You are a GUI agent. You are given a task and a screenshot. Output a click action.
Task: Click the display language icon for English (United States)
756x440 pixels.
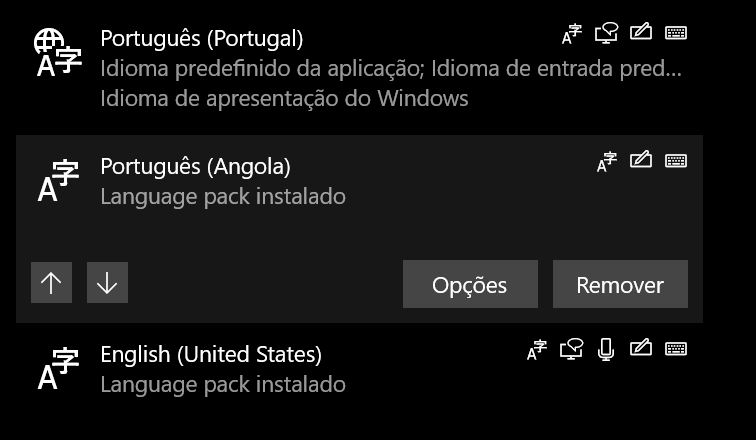[537, 350]
